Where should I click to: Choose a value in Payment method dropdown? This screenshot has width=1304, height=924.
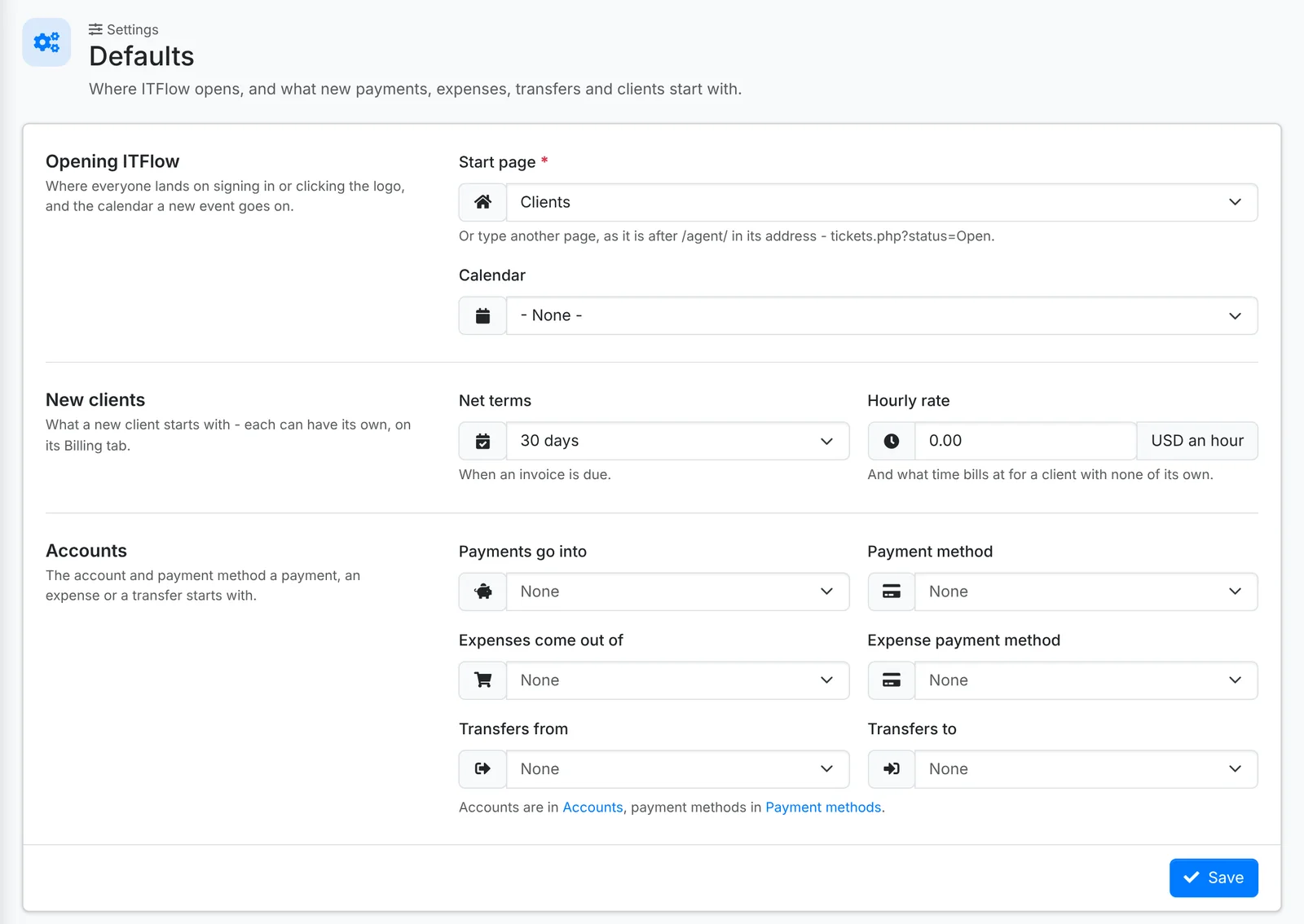[x=1086, y=592]
